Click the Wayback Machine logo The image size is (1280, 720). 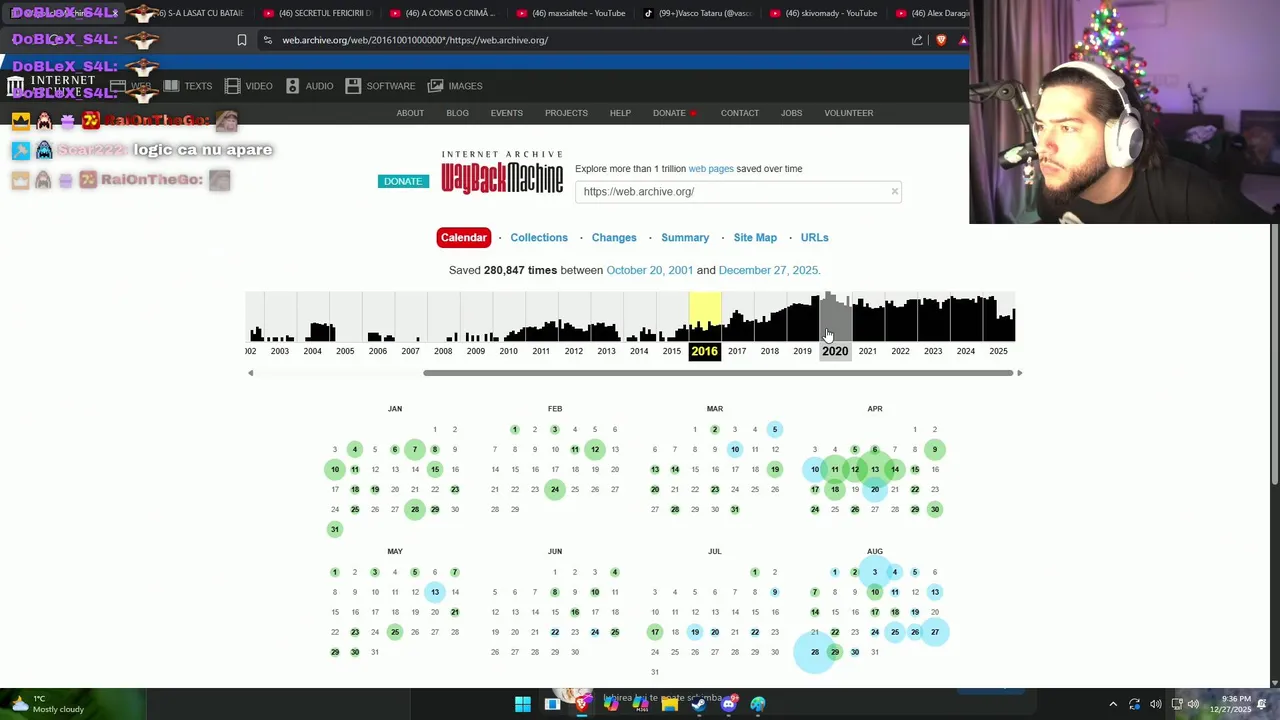502,173
